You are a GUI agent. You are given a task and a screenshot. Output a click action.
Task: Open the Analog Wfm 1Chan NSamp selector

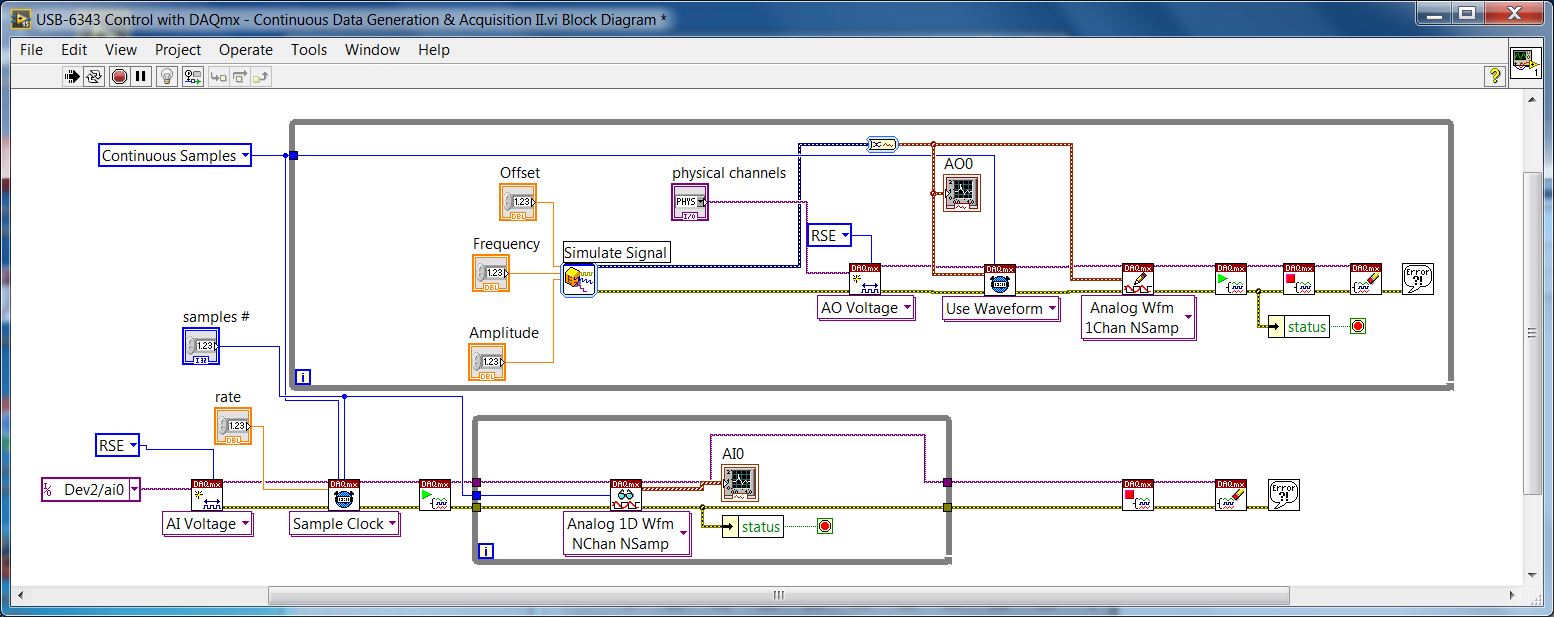click(x=1139, y=317)
